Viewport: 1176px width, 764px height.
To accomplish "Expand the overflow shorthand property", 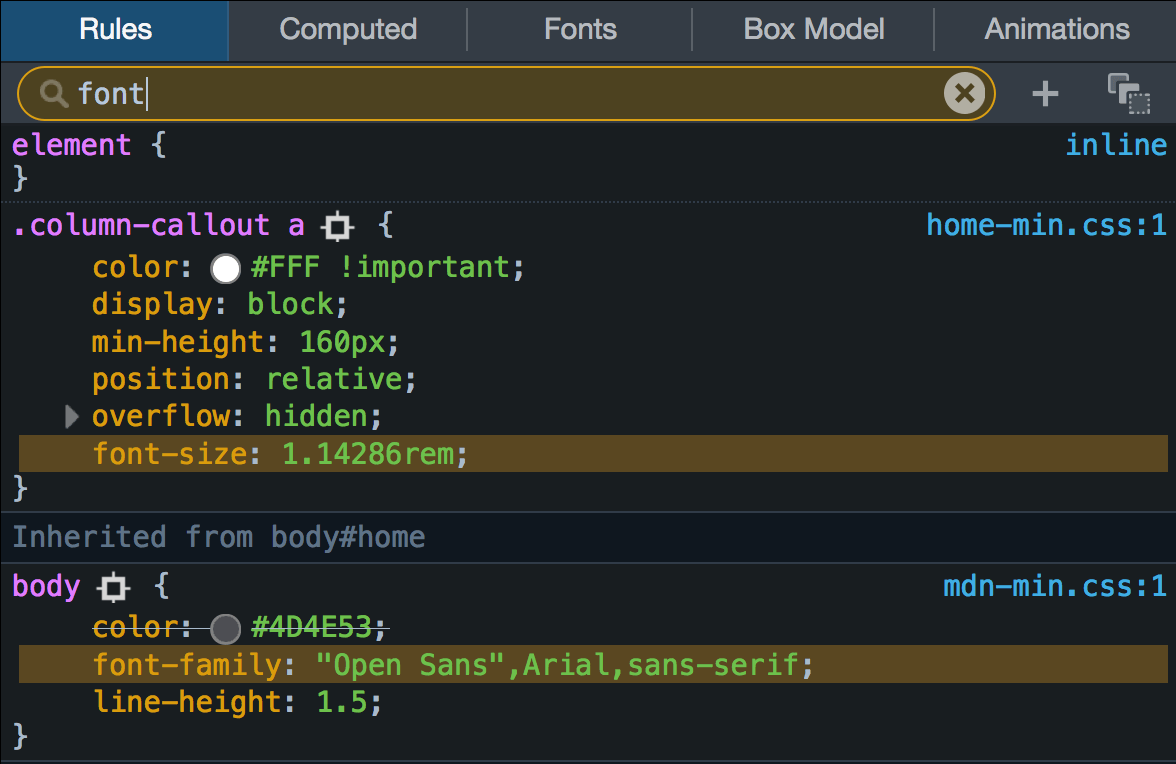I will [x=71, y=416].
